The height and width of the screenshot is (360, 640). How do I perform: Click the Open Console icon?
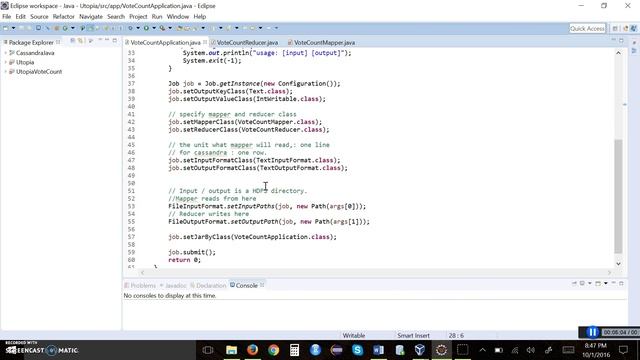pyautogui.click(x=598, y=283)
